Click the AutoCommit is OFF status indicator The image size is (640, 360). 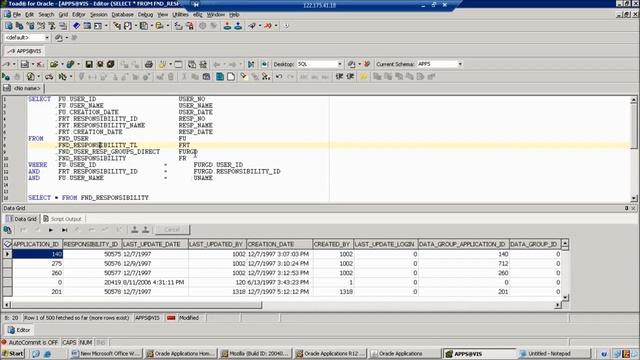point(30,342)
